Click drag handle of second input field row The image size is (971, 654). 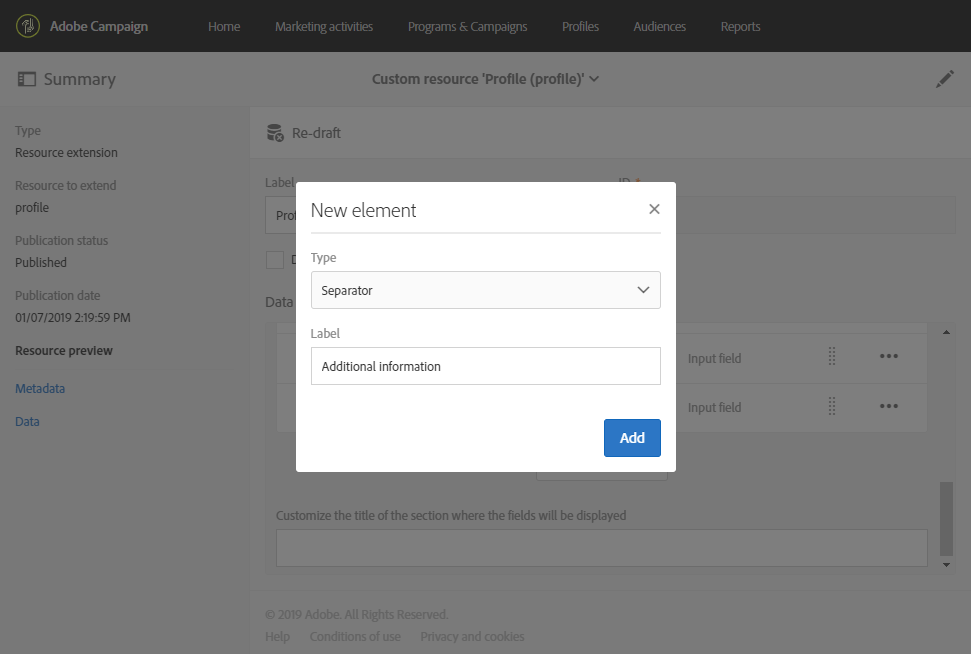pyautogui.click(x=832, y=407)
